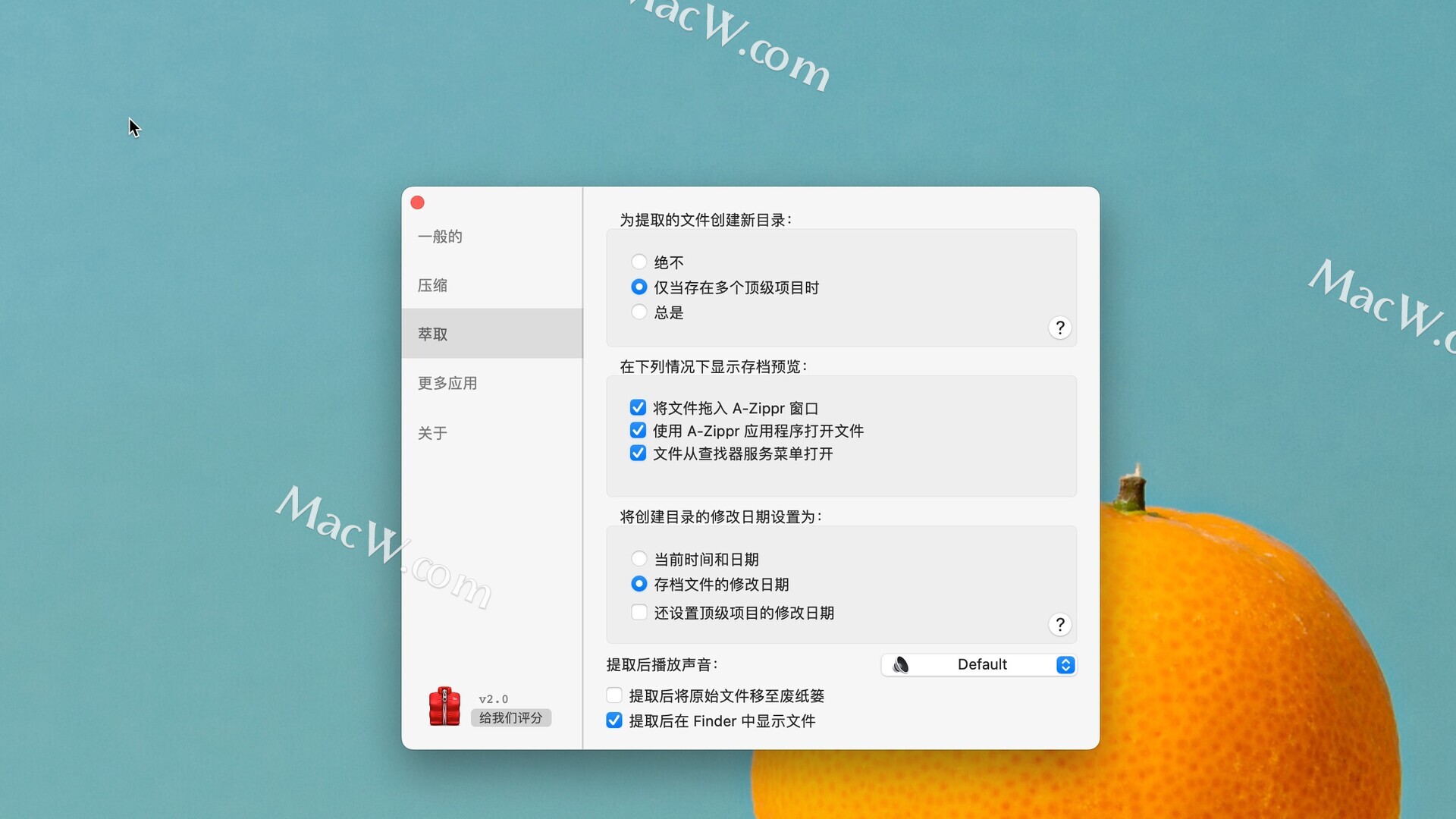
Task: Click the 给我们评分 button
Action: pyautogui.click(x=511, y=717)
